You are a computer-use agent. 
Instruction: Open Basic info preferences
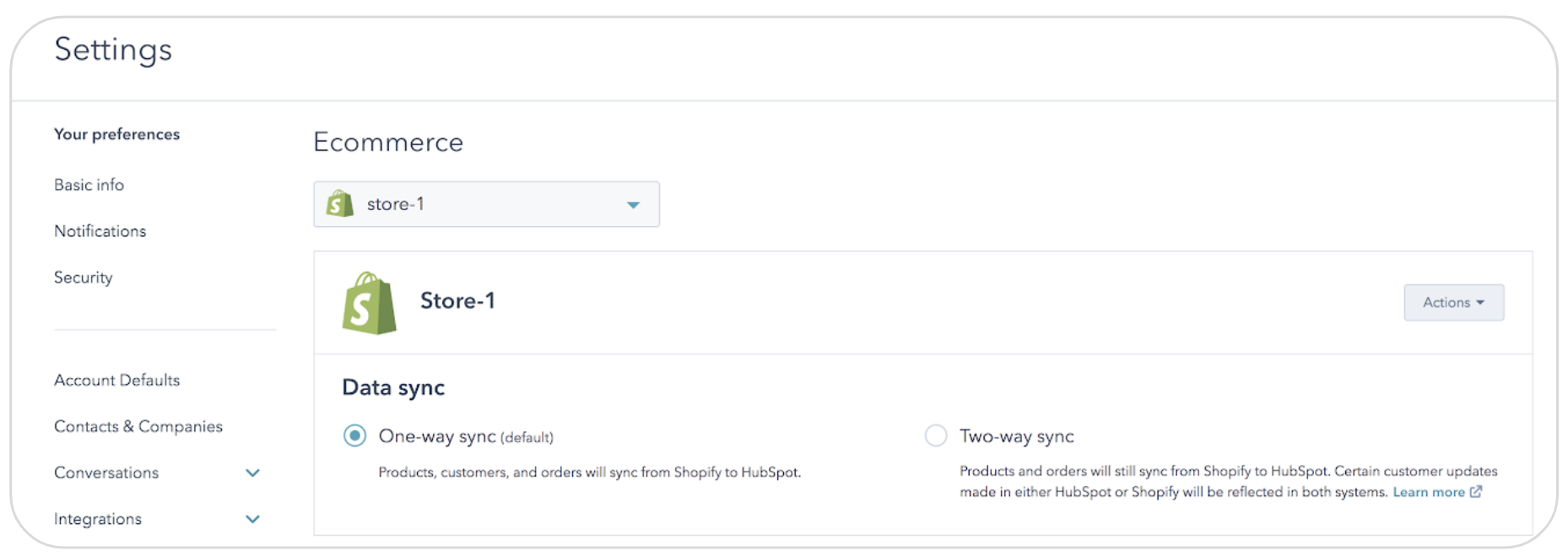[89, 185]
